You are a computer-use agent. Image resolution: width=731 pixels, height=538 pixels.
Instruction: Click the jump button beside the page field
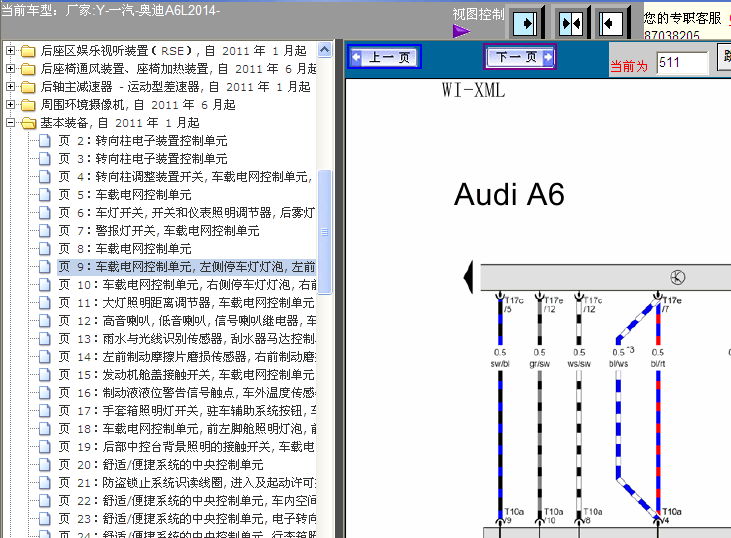[x=725, y=57]
